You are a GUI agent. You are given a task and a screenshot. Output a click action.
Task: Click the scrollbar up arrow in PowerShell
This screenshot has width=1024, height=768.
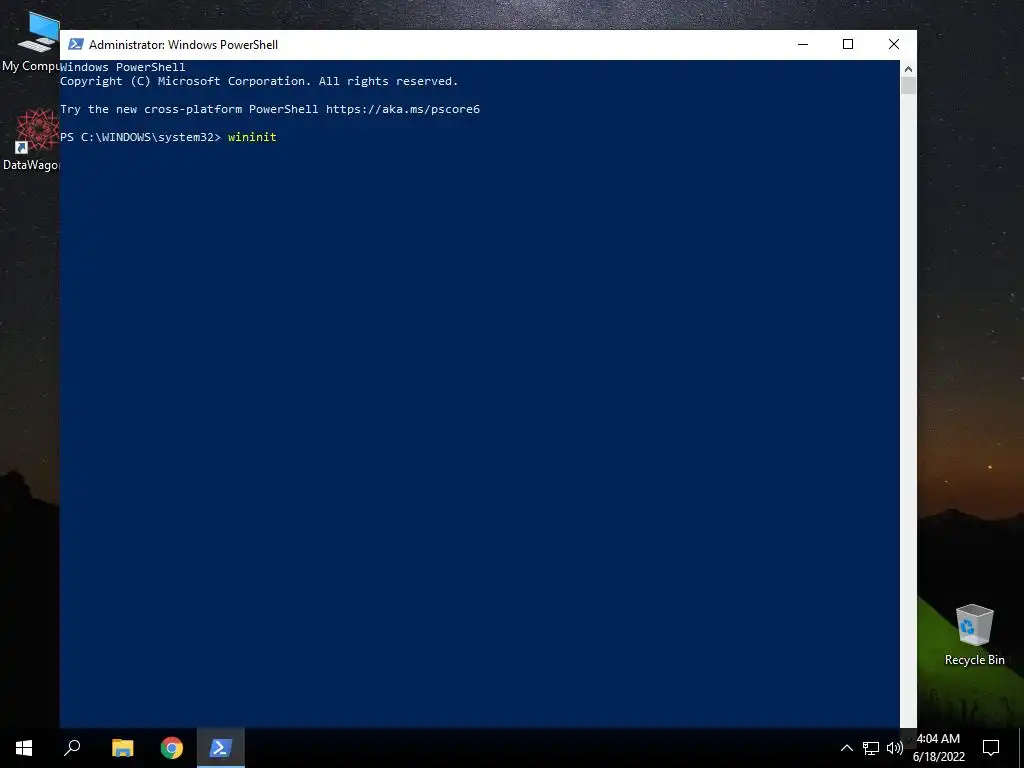pos(908,68)
